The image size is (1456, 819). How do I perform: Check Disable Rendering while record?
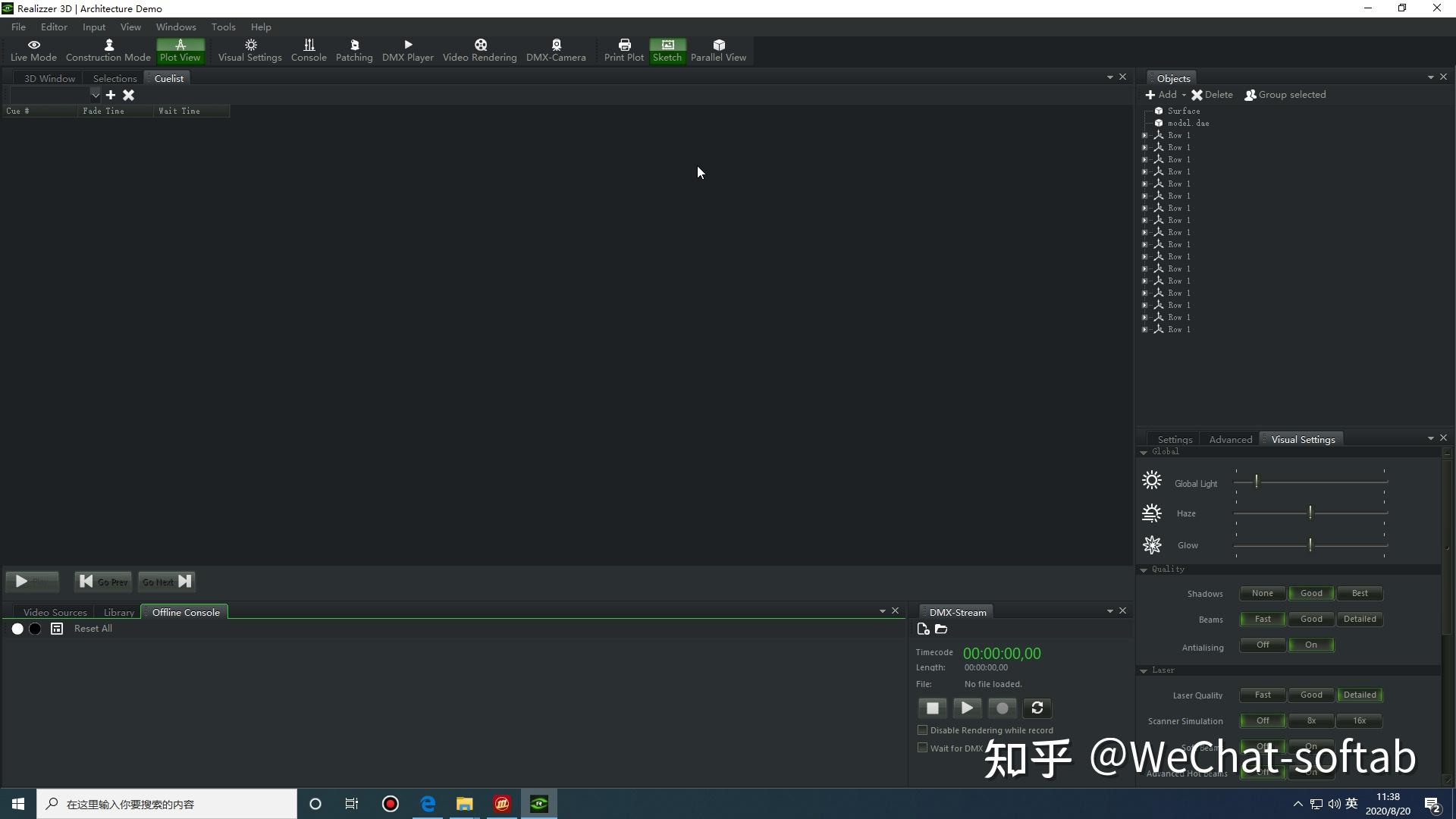922,730
